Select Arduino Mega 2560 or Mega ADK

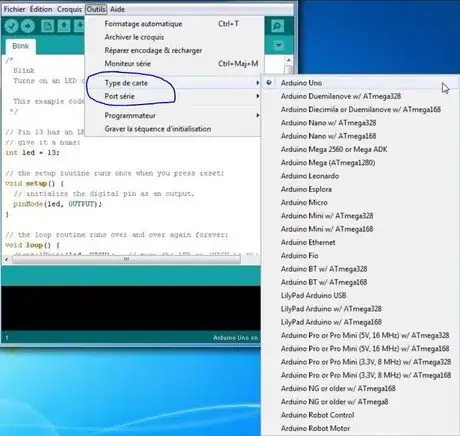point(360,149)
